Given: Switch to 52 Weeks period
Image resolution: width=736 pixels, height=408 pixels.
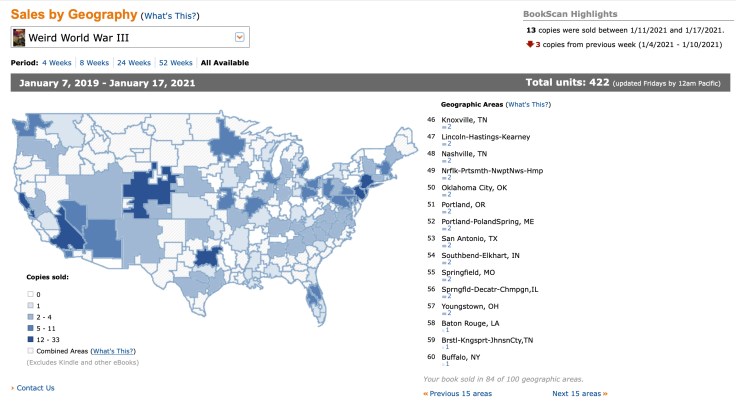Looking at the screenshot, I should [177, 62].
